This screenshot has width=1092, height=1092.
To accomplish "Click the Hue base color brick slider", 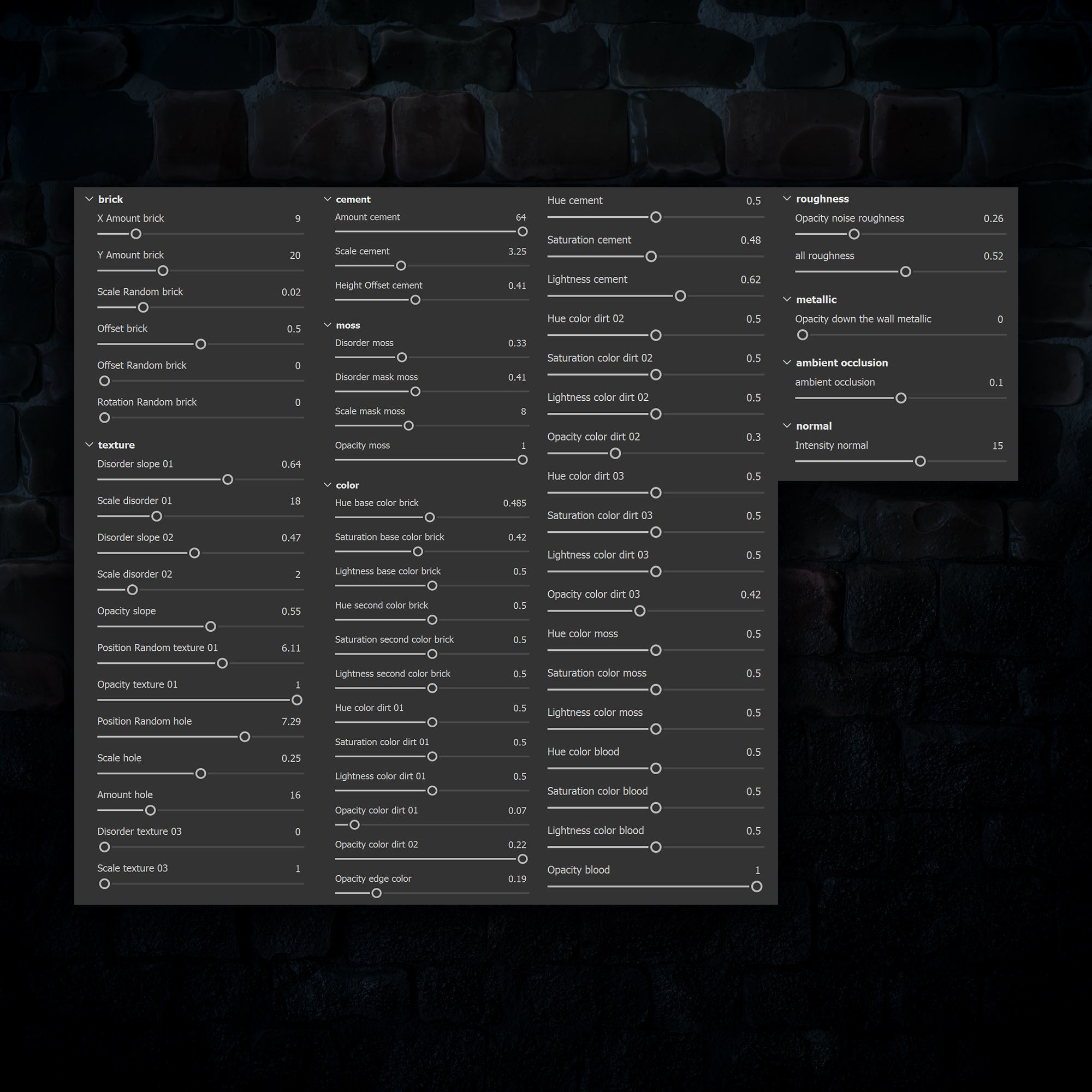I will pyautogui.click(x=432, y=518).
